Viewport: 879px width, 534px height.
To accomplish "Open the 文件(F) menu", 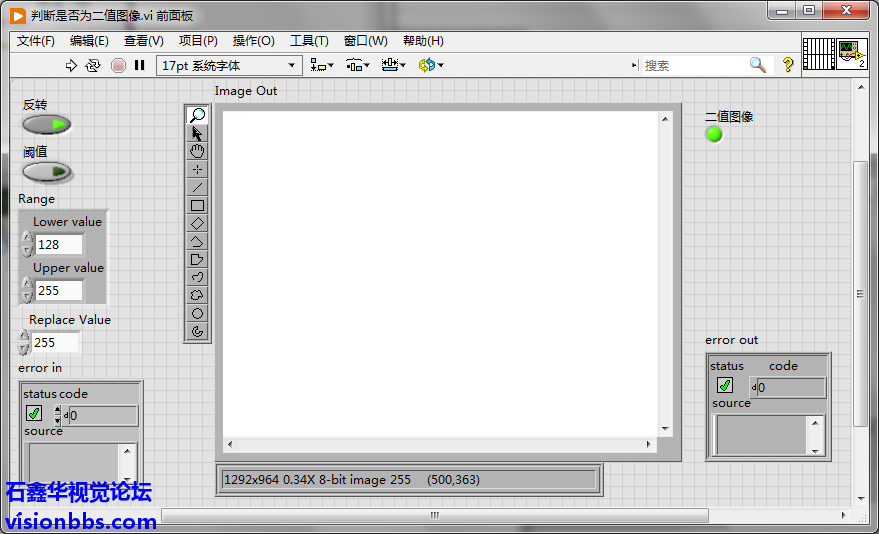I will (x=36, y=41).
